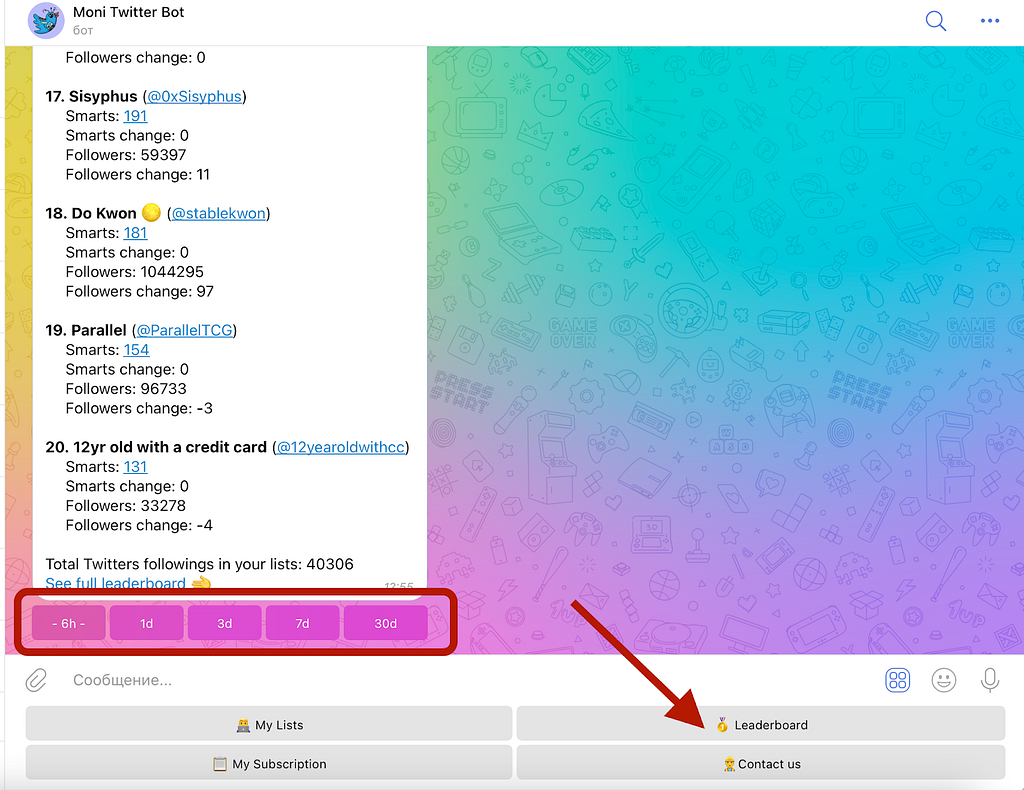This screenshot has width=1024, height=790.
Task: Toggle the bot keyboard grid icon
Action: 897,680
